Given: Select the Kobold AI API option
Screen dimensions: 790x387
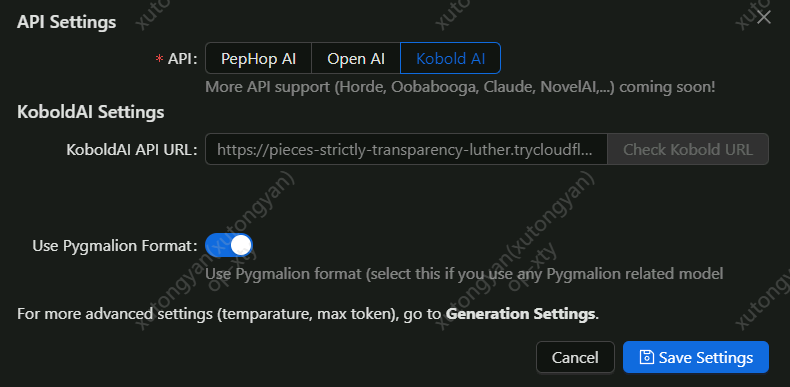Looking at the screenshot, I should (450, 58).
